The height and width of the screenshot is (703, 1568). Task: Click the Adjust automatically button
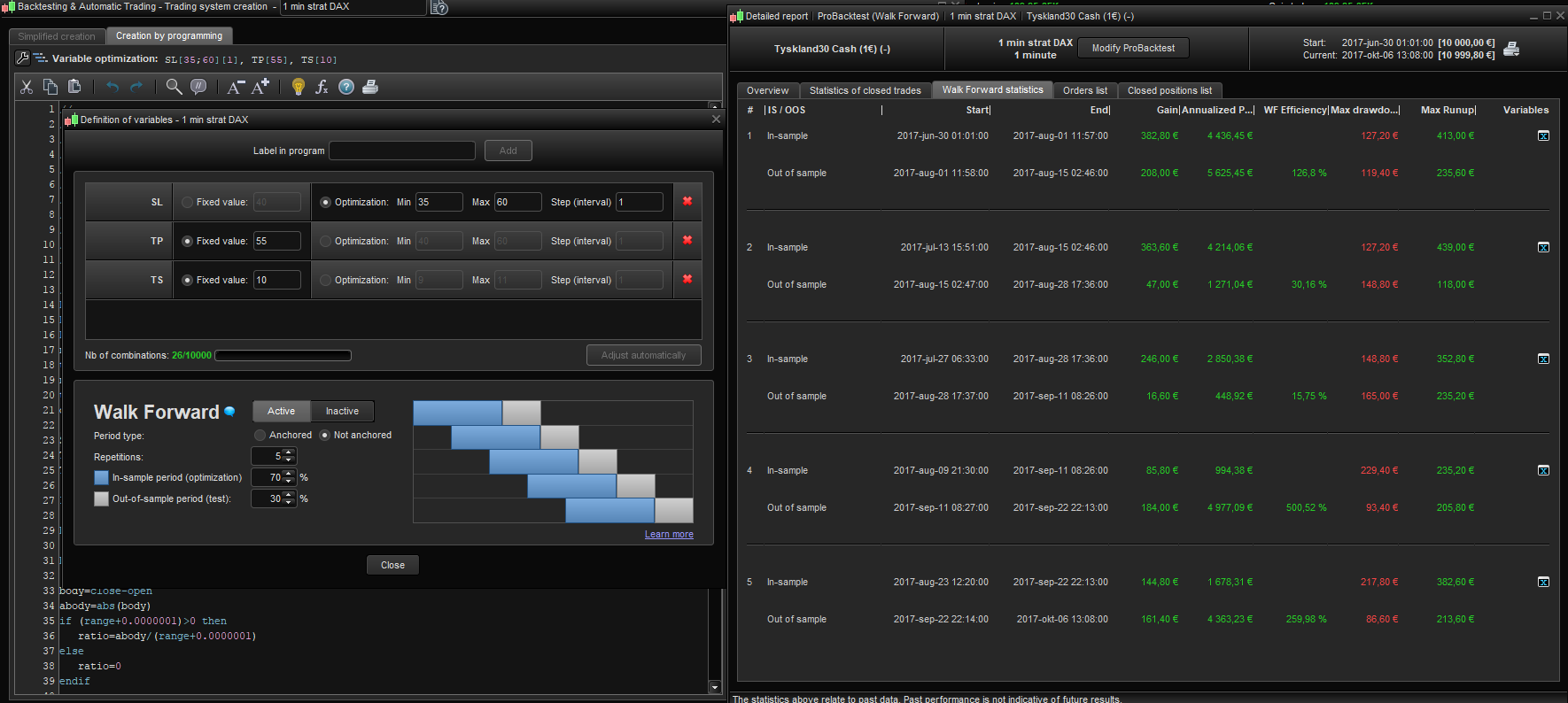[x=643, y=355]
